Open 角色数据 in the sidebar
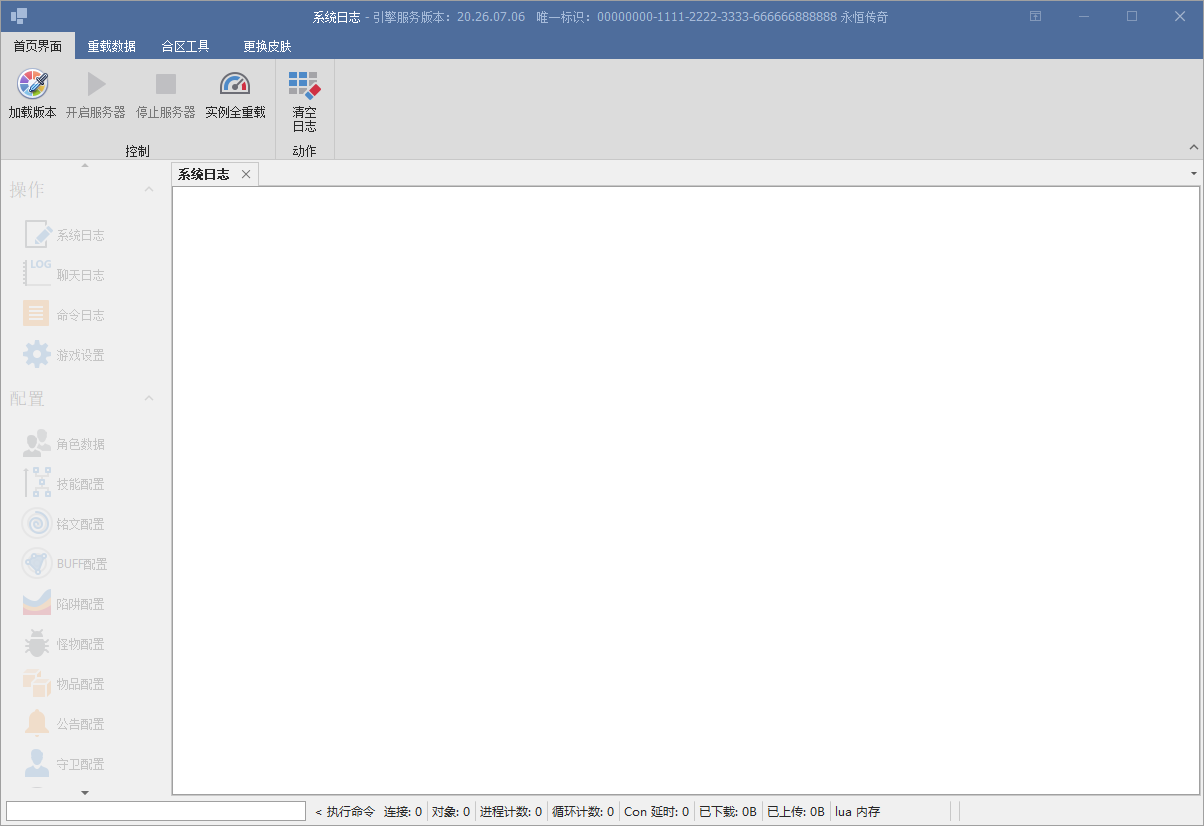 coord(64,444)
